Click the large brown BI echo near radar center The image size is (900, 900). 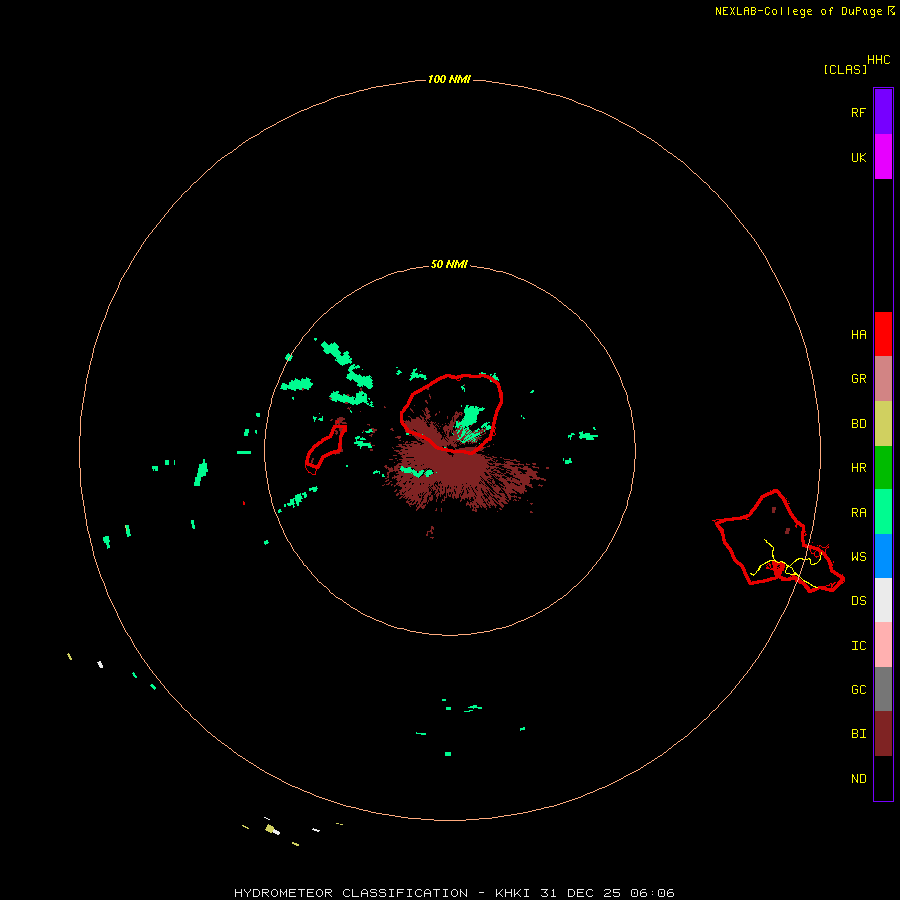pos(459,468)
